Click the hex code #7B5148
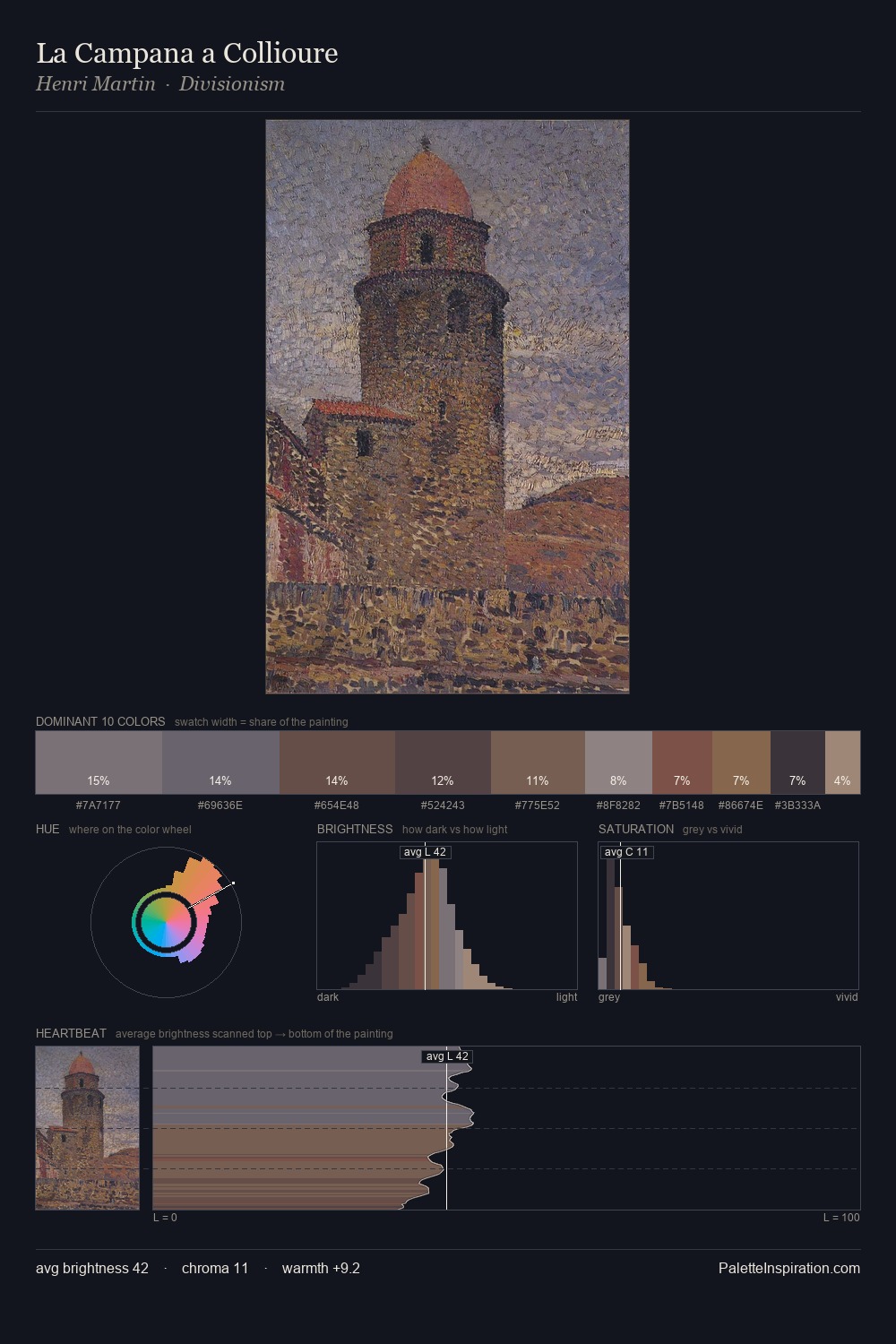The width and height of the screenshot is (896, 1344). pyautogui.click(x=682, y=806)
